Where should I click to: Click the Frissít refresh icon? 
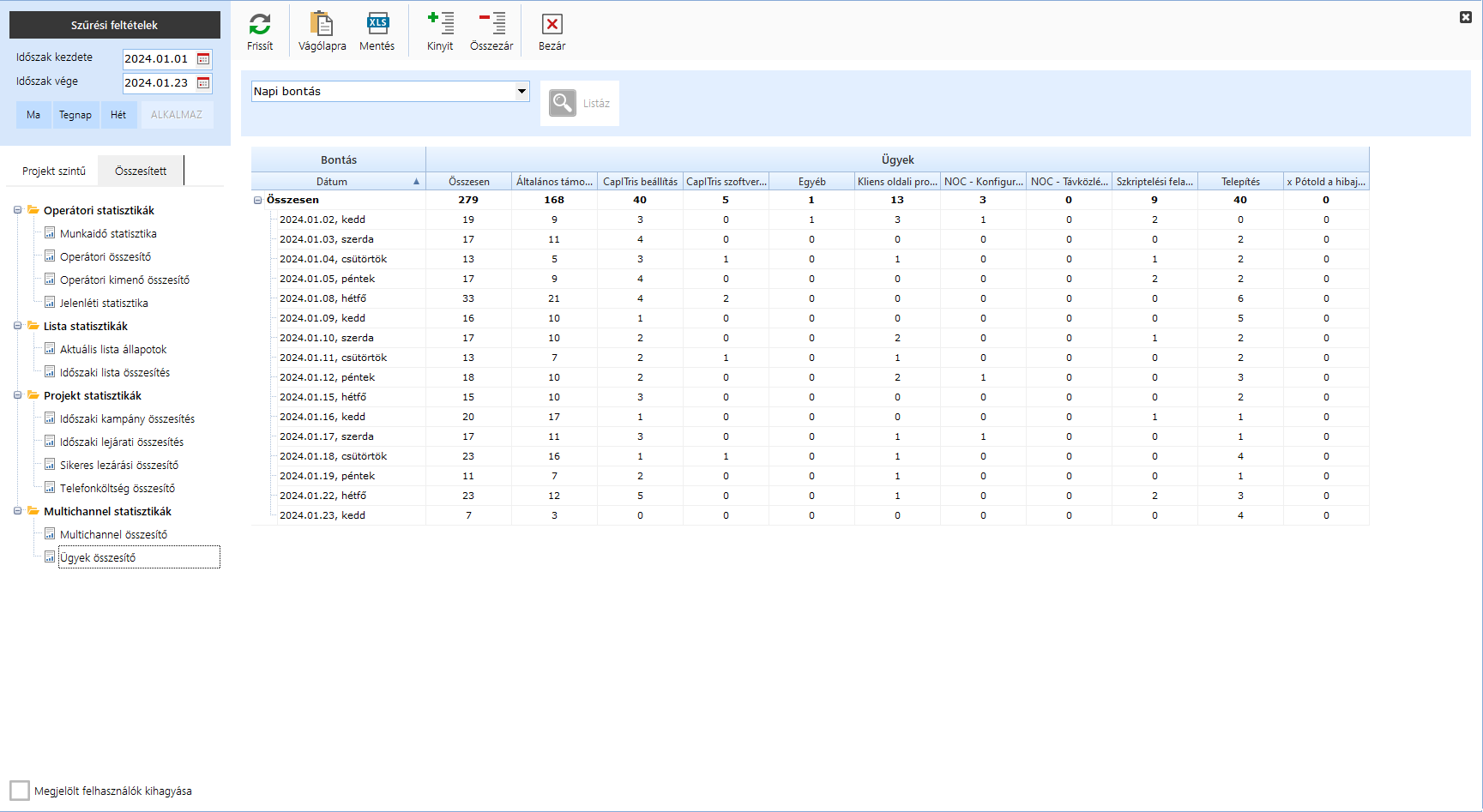tap(260, 25)
